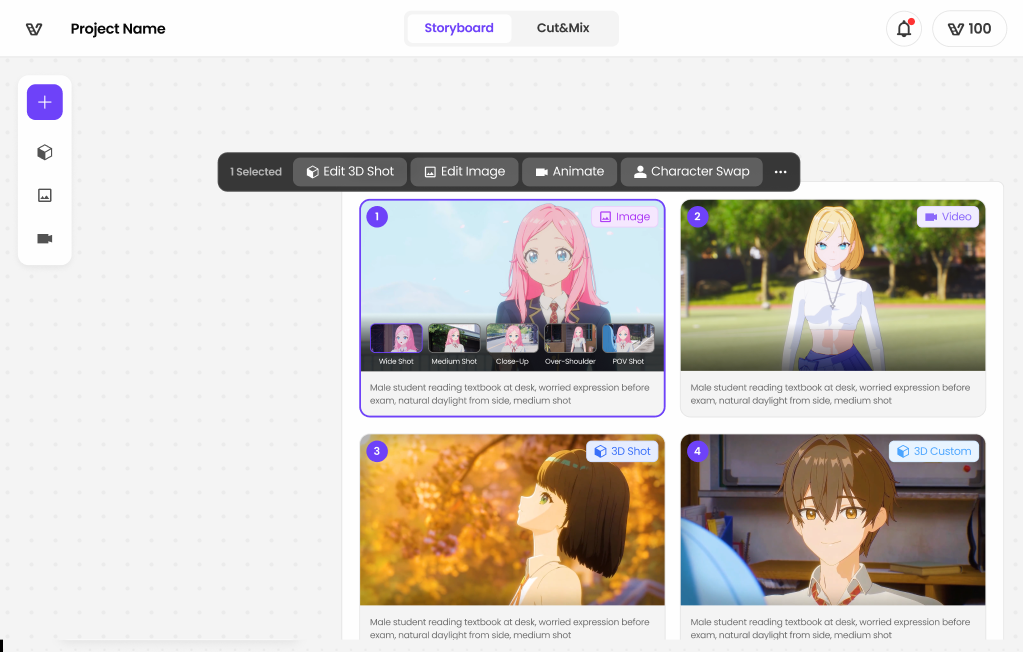Select the Over-Shoulder shot thumbnail
Viewport: 1024px width, 652px height.
tap(570, 340)
